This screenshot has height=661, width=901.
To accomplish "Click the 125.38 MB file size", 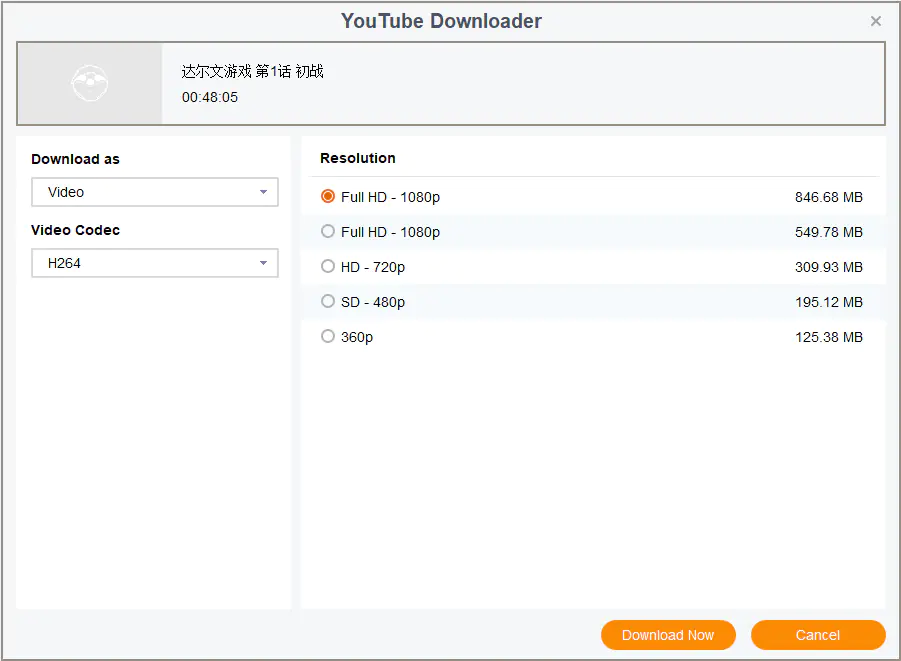I will 828,337.
